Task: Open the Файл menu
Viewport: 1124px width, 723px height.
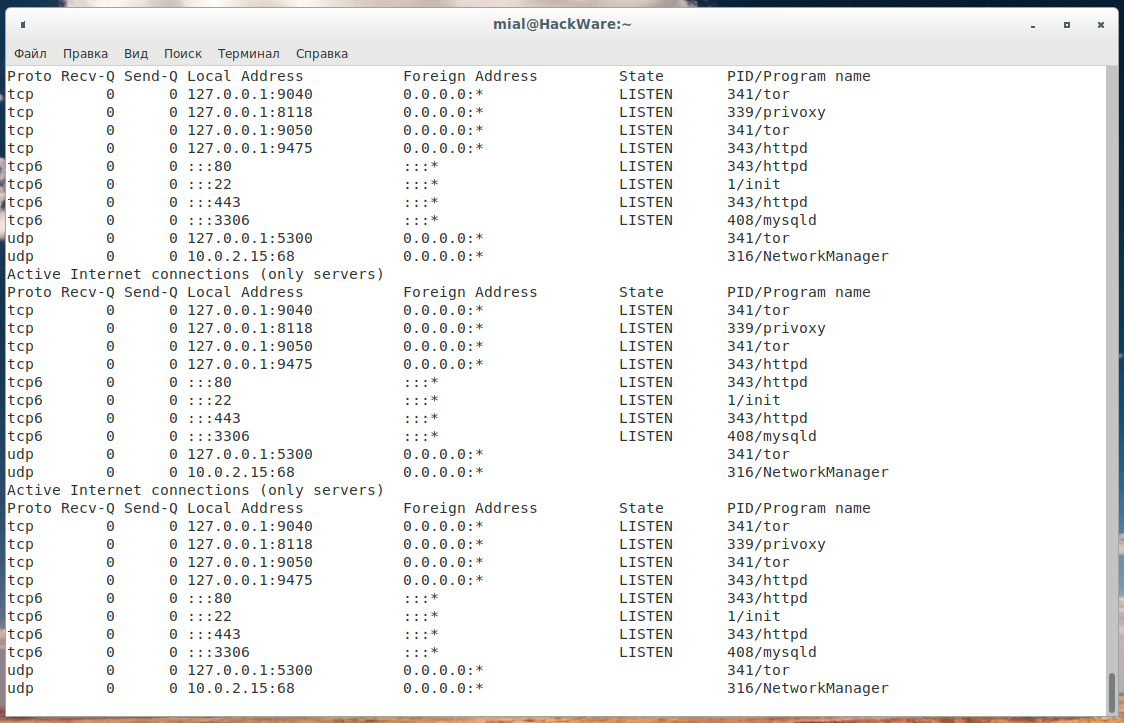Action: coord(30,53)
